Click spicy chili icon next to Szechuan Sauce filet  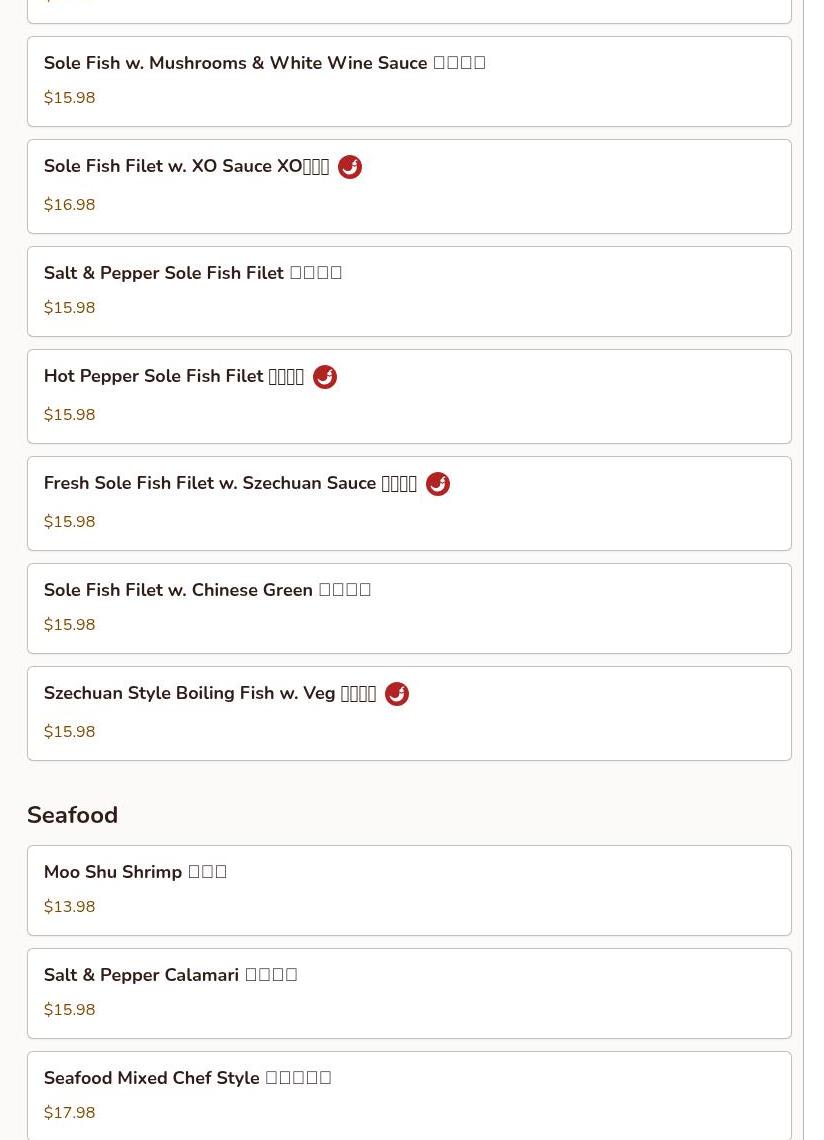coord(438,484)
